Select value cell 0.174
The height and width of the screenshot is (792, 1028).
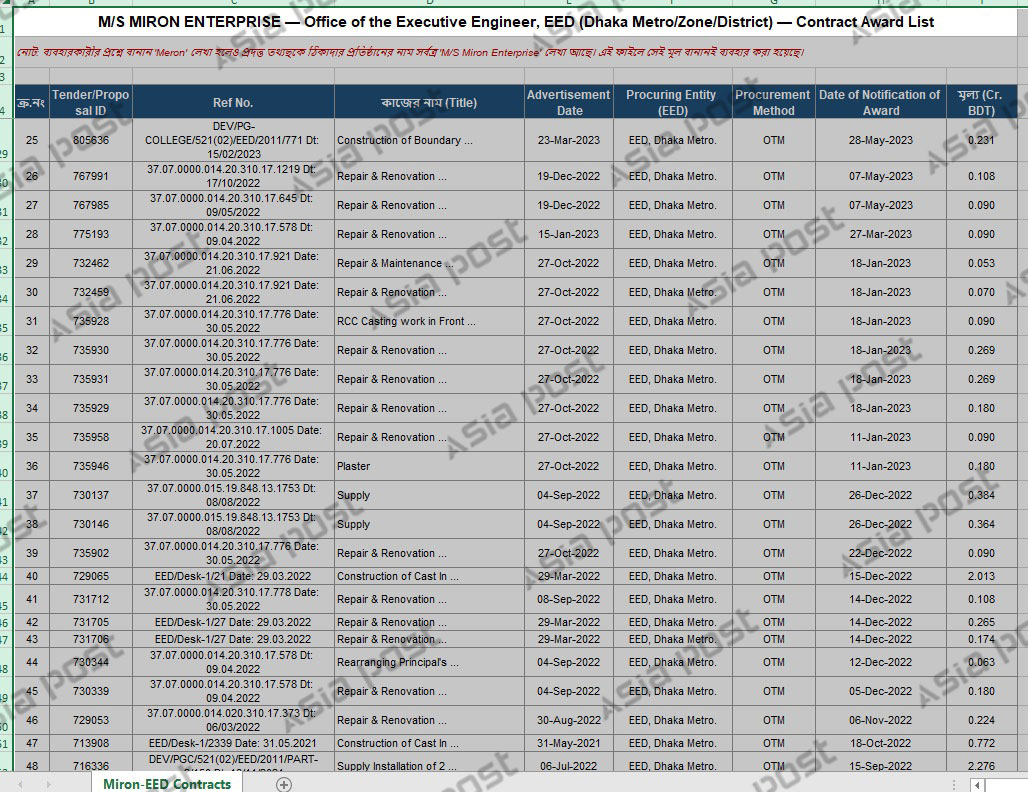click(x=981, y=639)
